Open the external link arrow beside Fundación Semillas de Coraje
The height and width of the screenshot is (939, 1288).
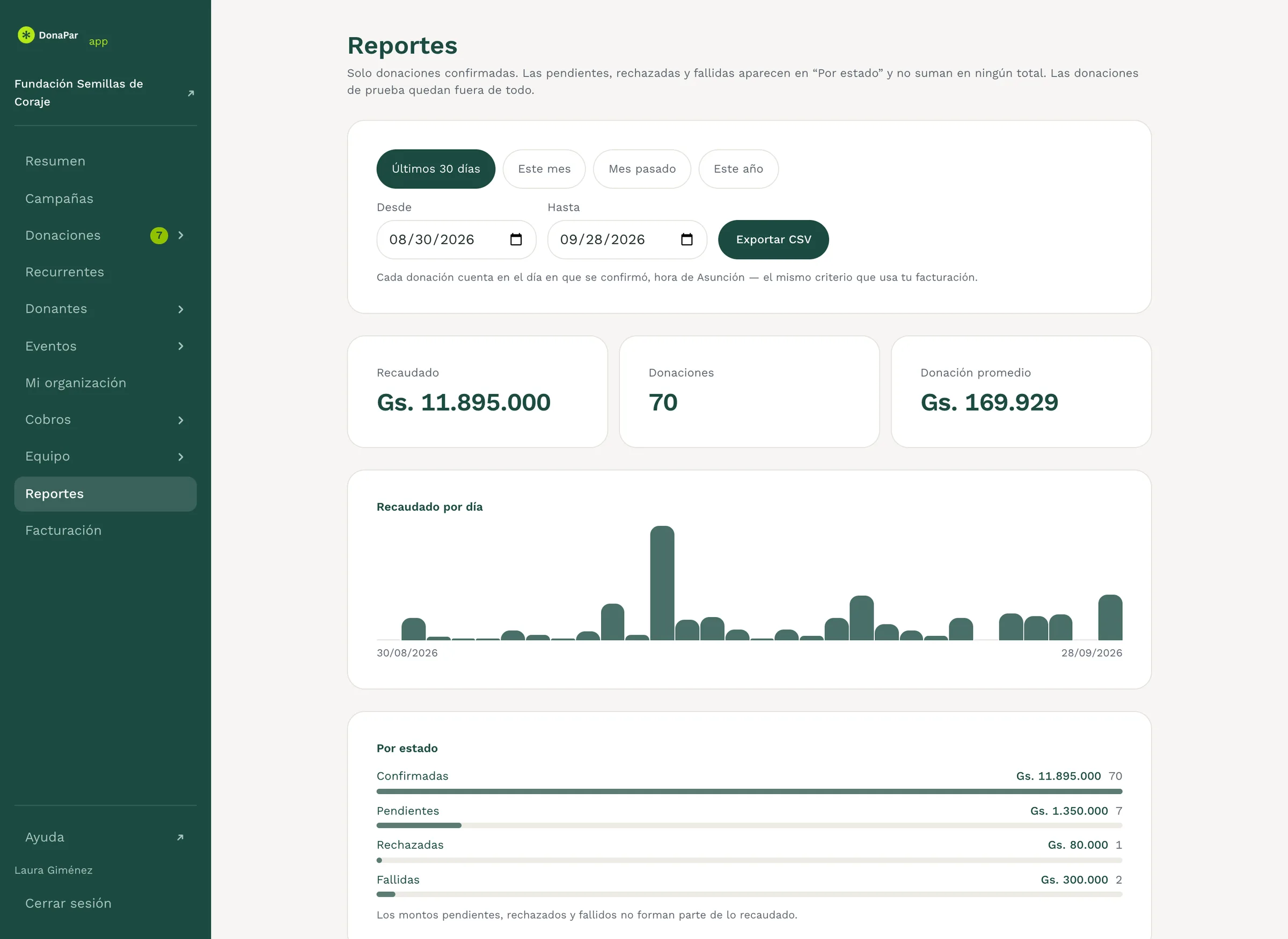[x=191, y=93]
